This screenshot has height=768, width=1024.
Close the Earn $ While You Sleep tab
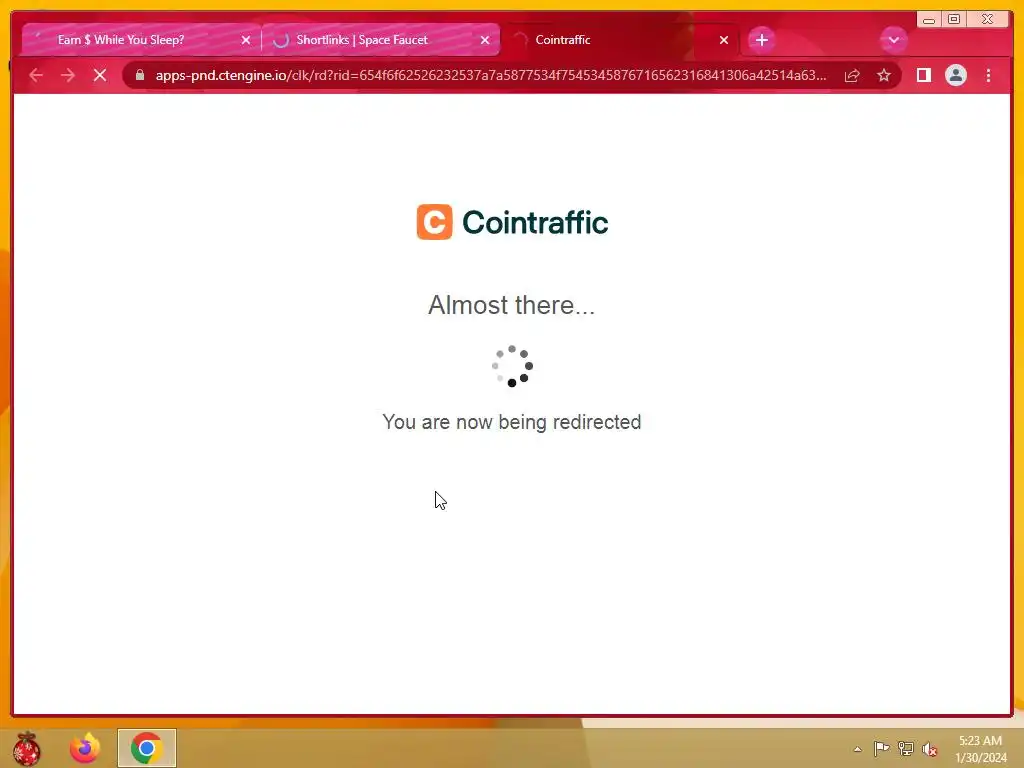pos(246,40)
